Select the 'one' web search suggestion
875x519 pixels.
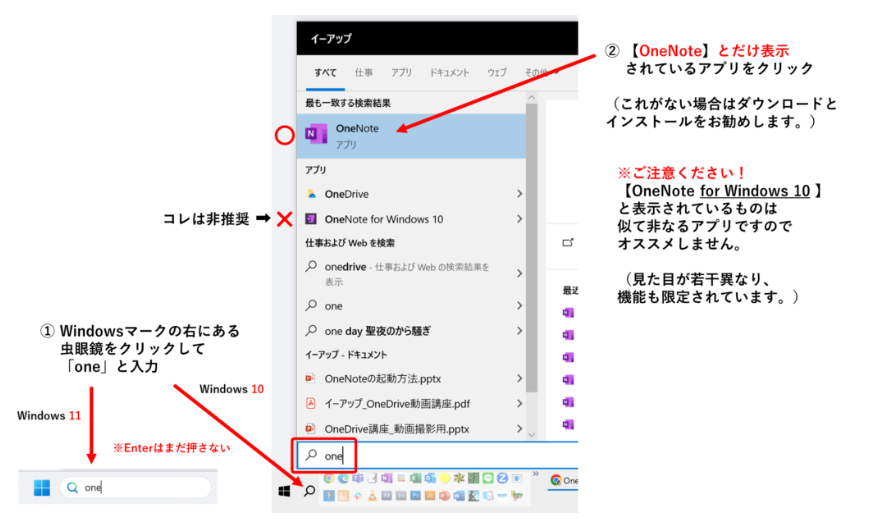(x=333, y=306)
